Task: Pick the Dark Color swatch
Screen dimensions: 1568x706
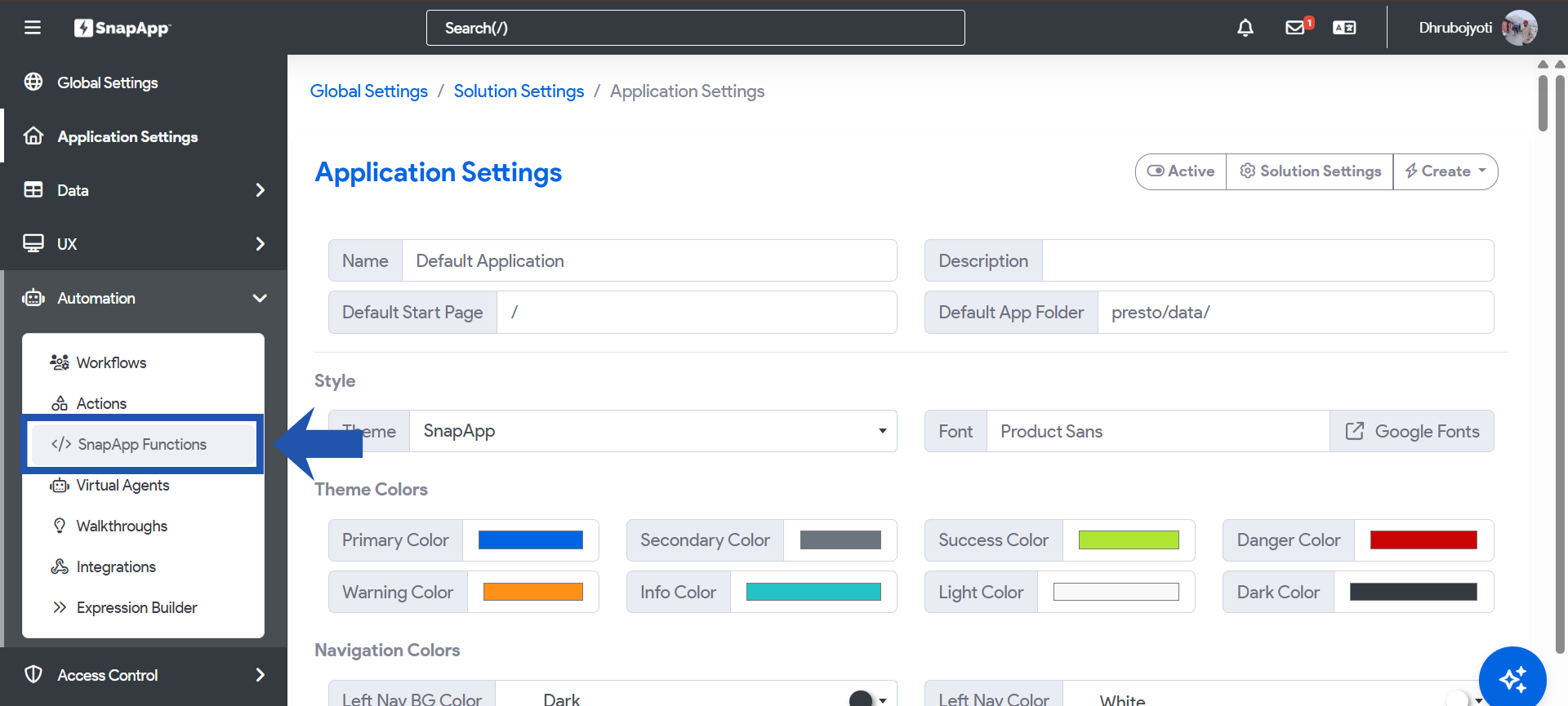Action: 1414,592
